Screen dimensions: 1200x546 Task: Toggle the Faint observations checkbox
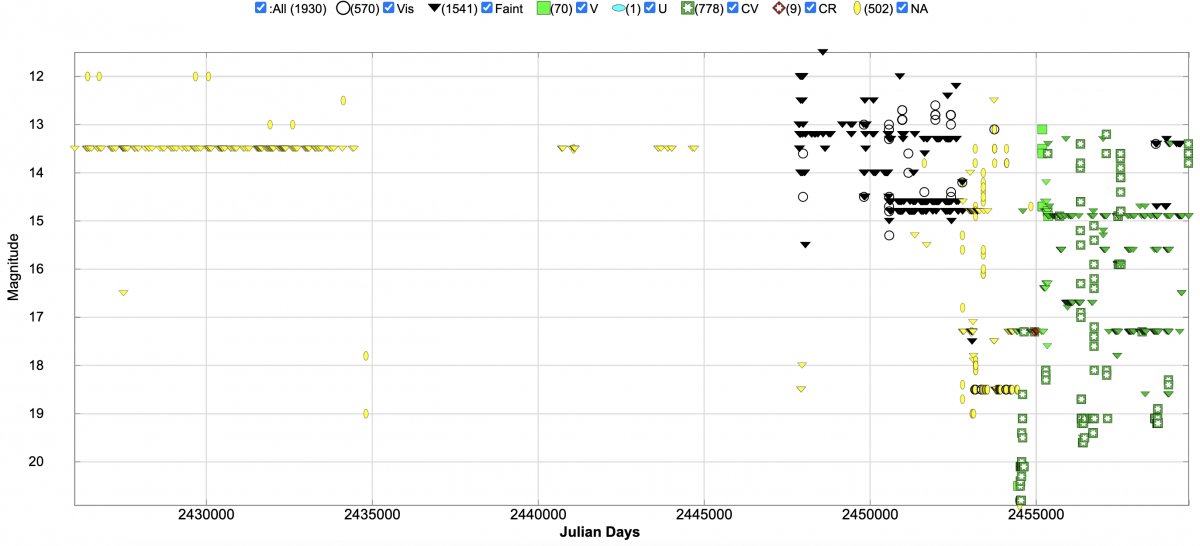486,8
